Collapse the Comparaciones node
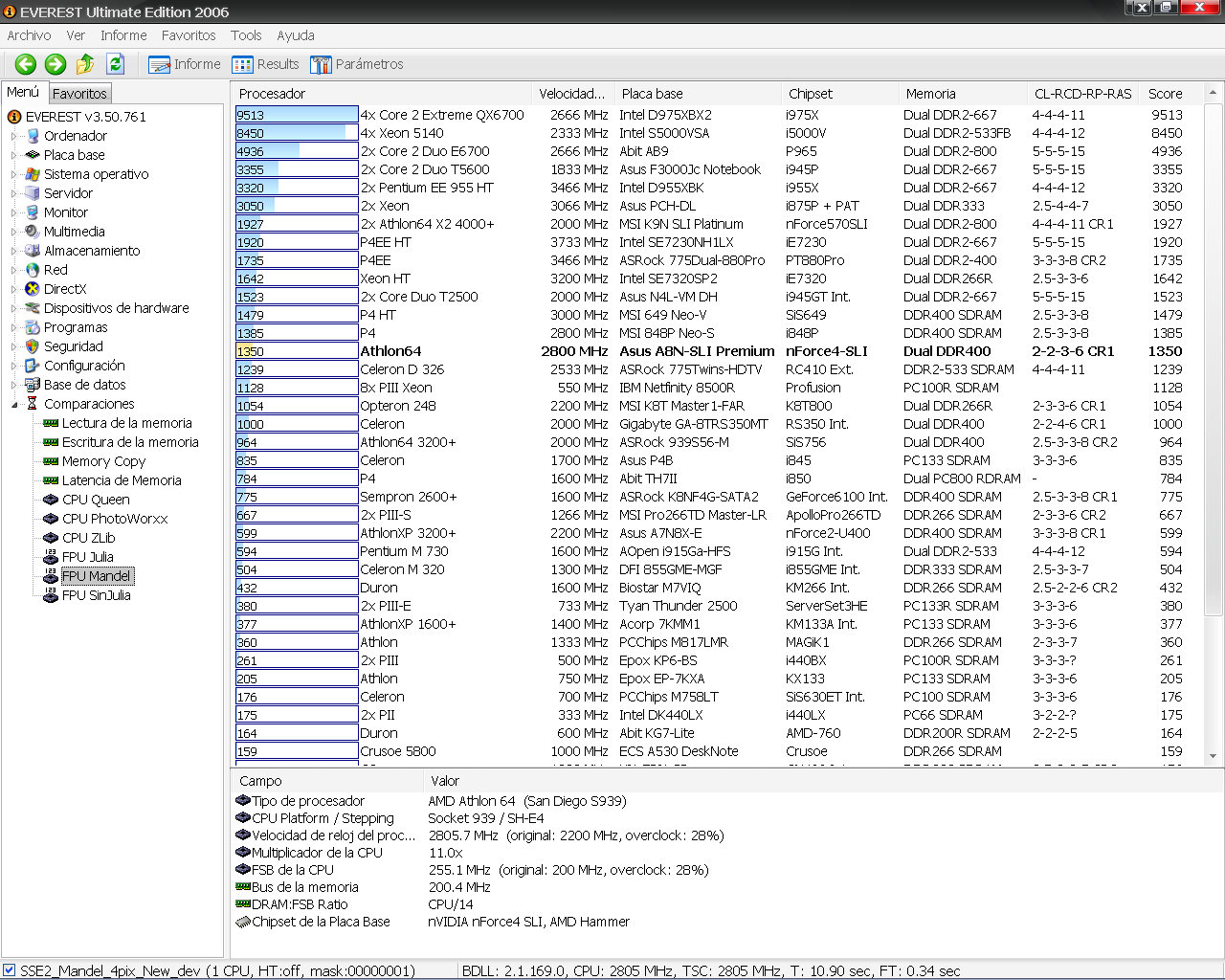Image resolution: width=1225 pixels, height=980 pixels. [14, 404]
